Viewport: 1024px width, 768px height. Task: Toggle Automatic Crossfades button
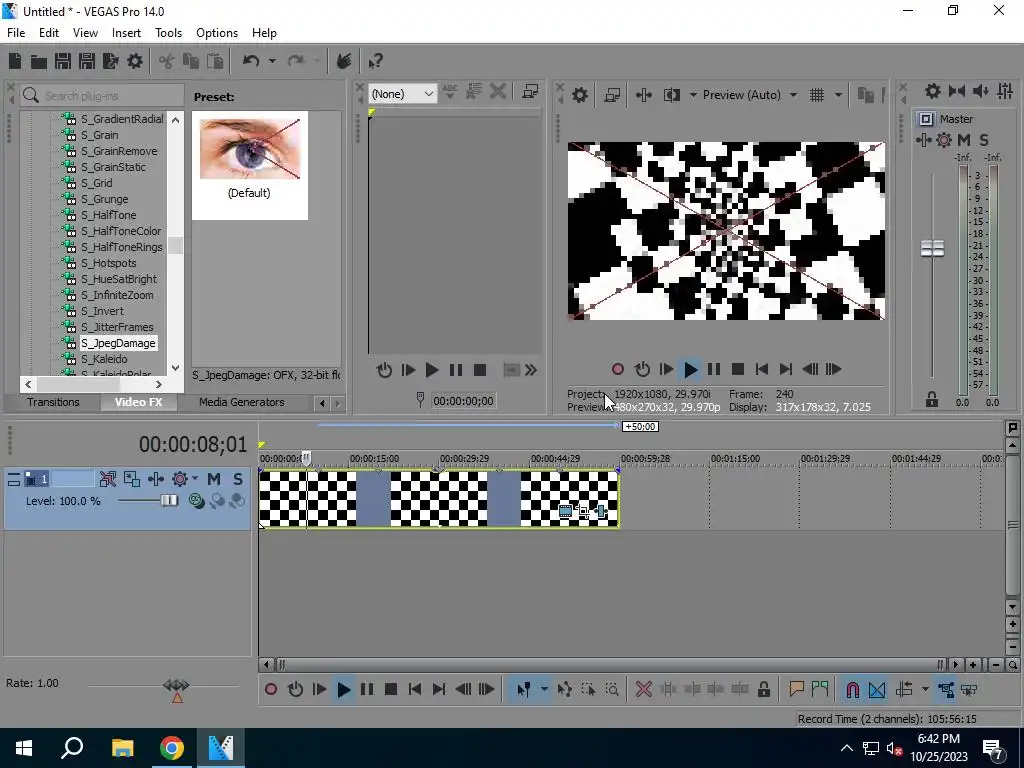877,690
